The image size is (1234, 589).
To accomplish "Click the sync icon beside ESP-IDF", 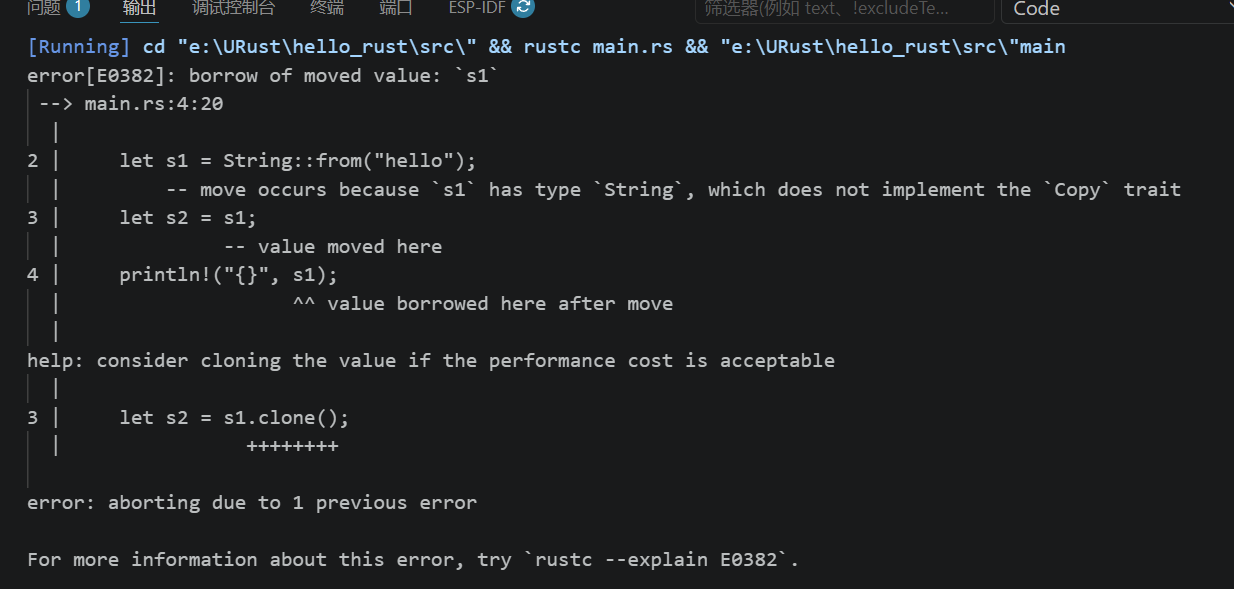I will (x=523, y=8).
